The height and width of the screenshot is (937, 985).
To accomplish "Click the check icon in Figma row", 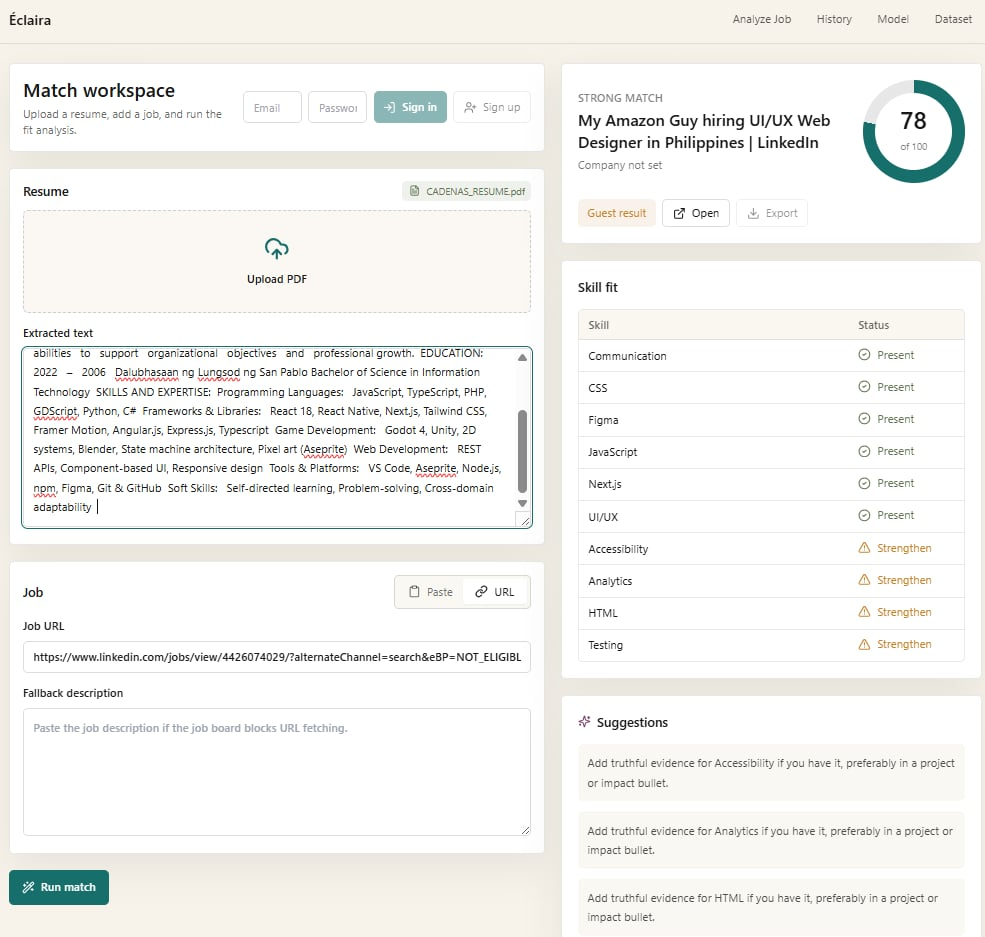I will 864,419.
